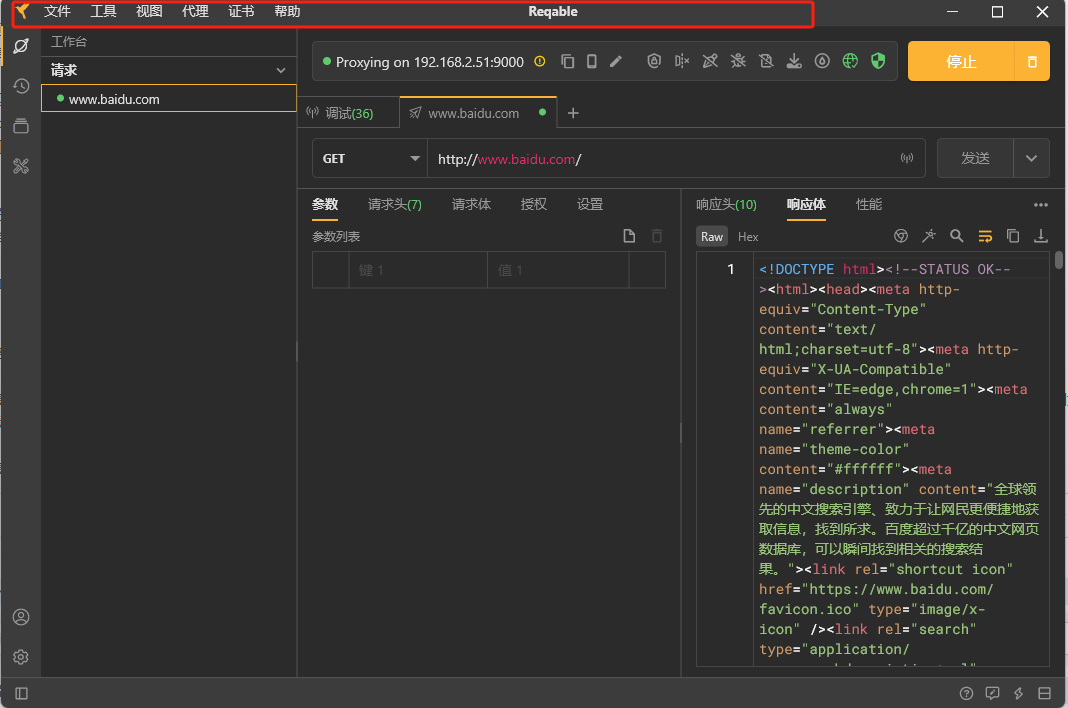Toggle the rewrite feature icon
1068x708 pixels.
(x=710, y=61)
